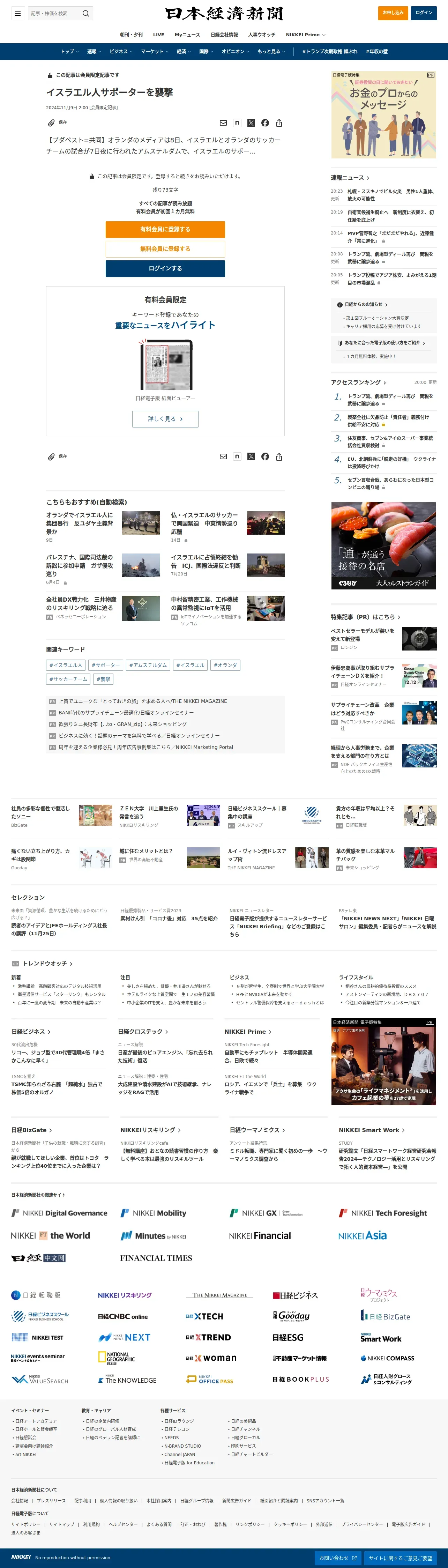This screenshot has width=448, height=1568.
Task: Open the アクセスランキング heading link
Action: [x=359, y=382]
